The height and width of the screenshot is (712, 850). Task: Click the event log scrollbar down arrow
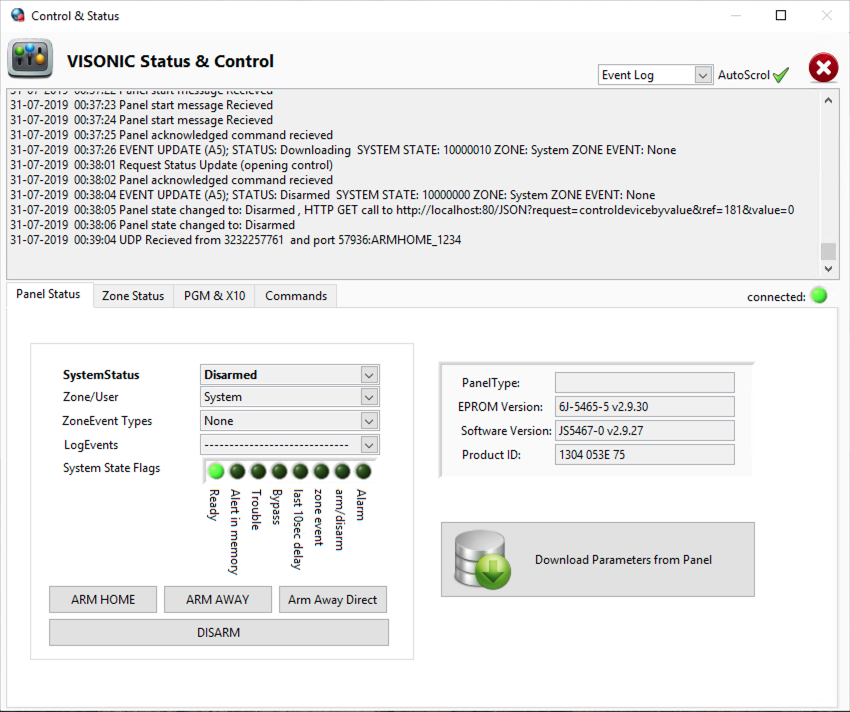(828, 268)
